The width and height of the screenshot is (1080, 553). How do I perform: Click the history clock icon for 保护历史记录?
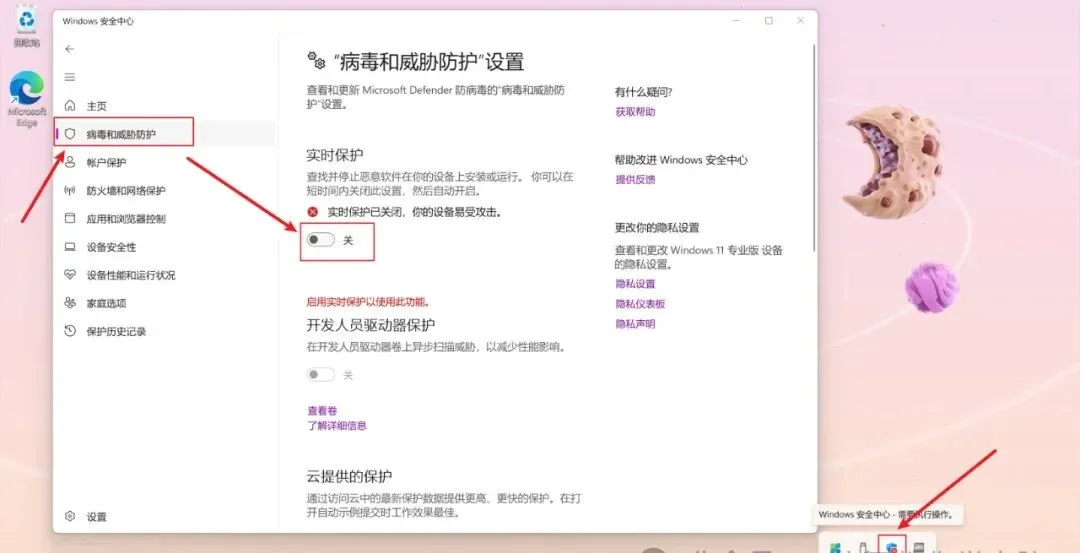[x=70, y=331]
